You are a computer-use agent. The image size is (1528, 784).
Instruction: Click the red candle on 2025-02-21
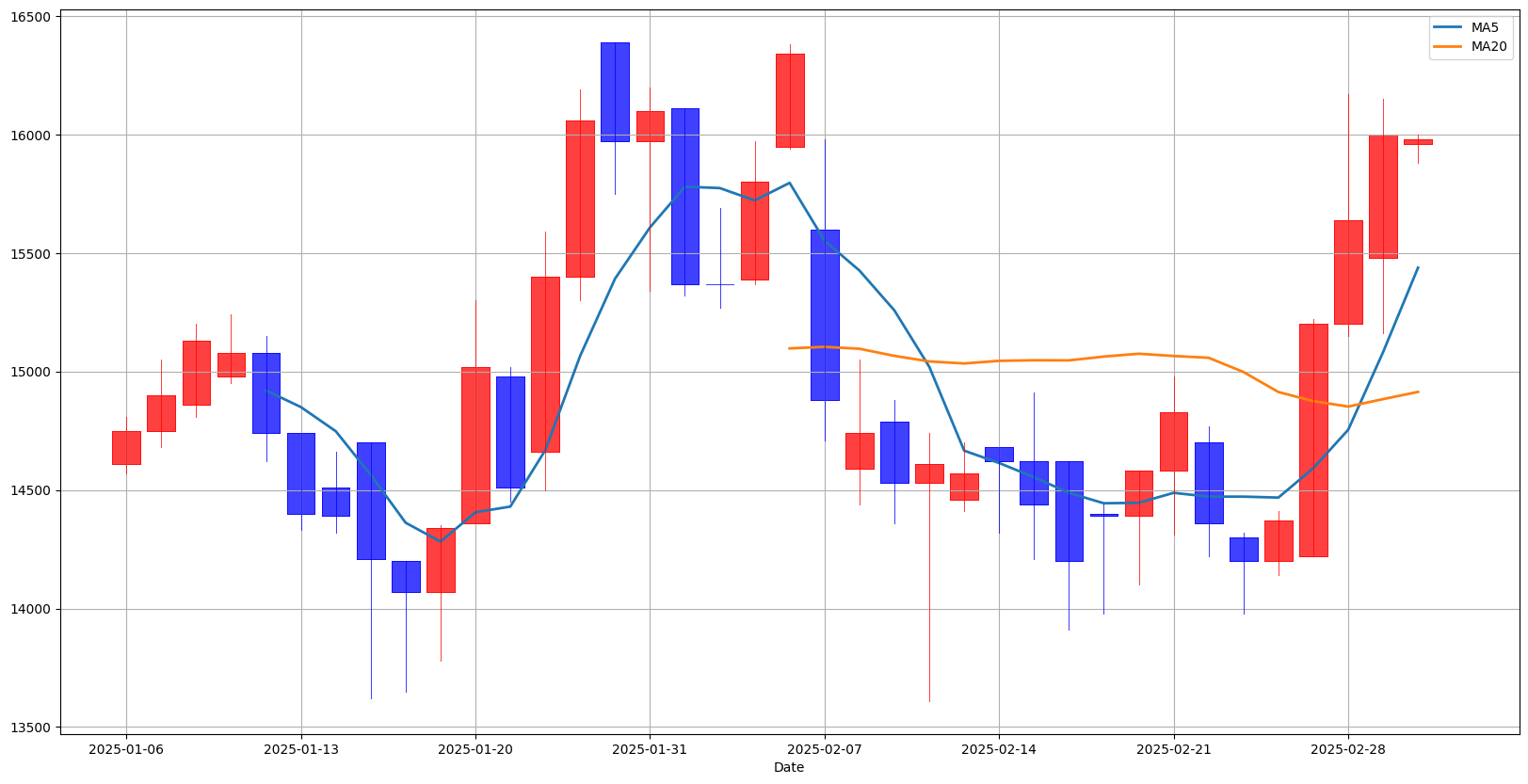tap(1174, 441)
